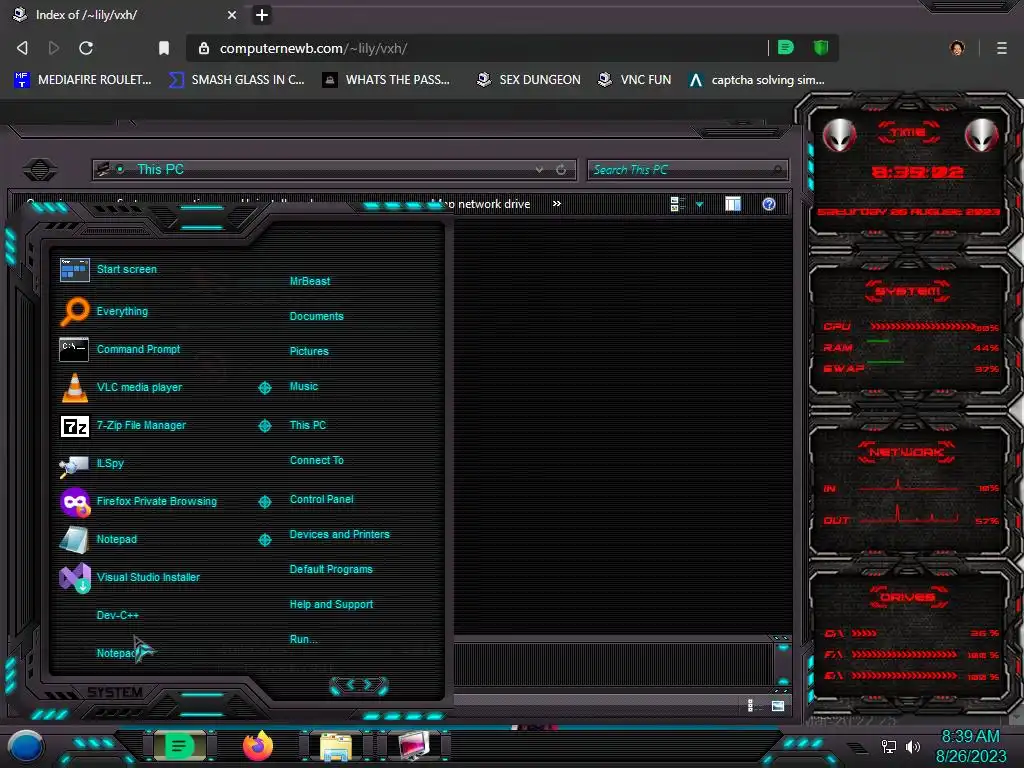Open MEDIAFIRE ROULET... bookmark

point(82,80)
